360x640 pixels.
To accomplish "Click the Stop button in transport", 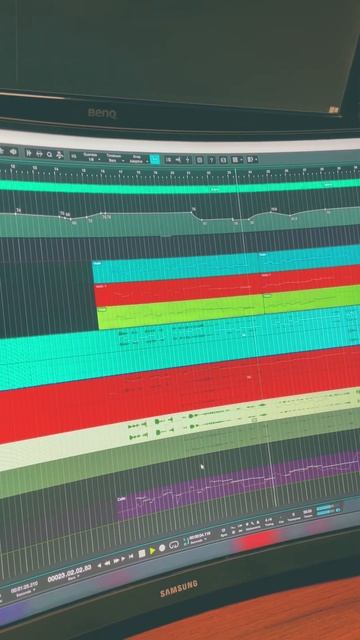I will (x=142, y=553).
